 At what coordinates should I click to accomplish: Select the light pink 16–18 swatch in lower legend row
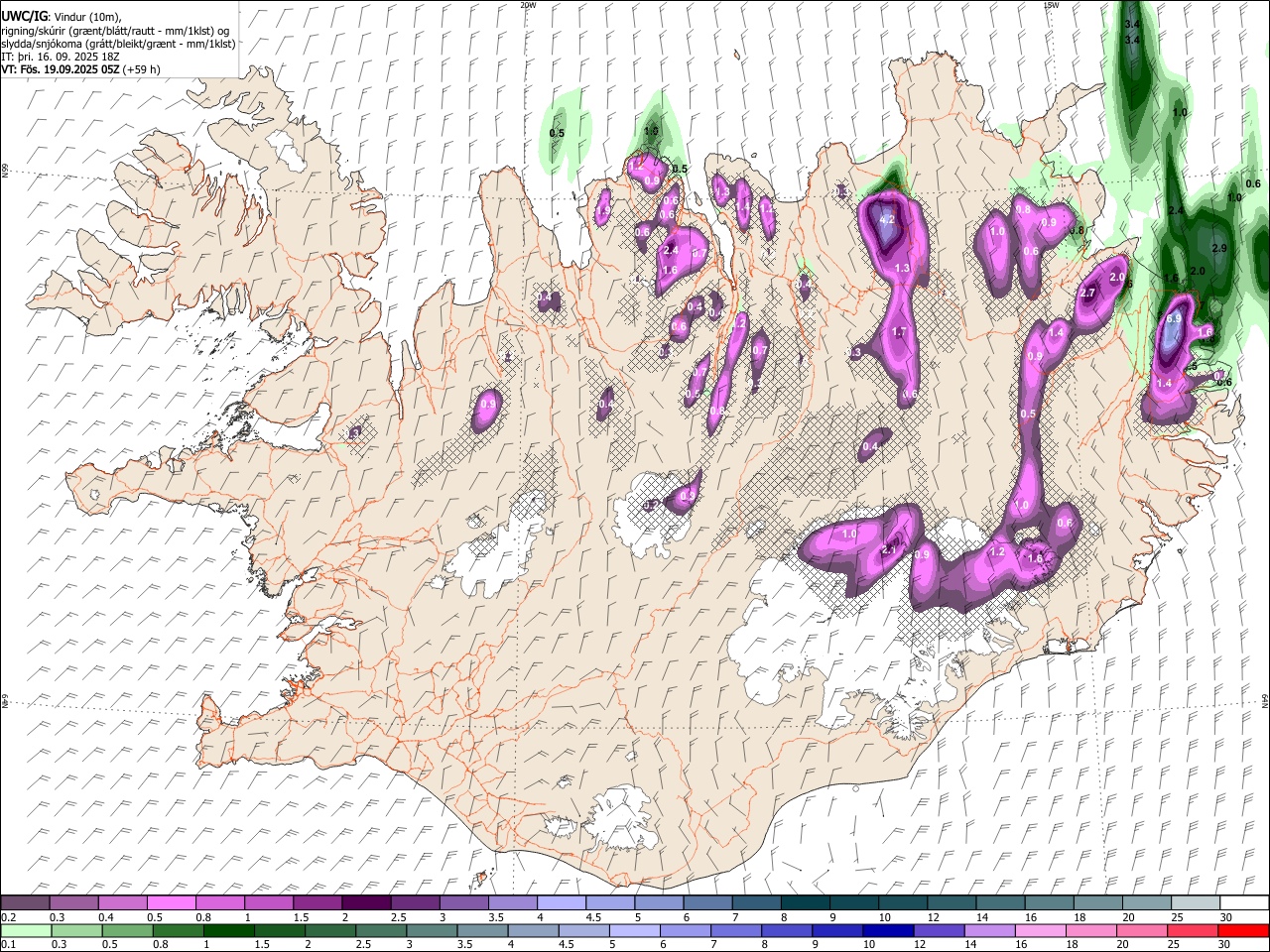[1040, 931]
